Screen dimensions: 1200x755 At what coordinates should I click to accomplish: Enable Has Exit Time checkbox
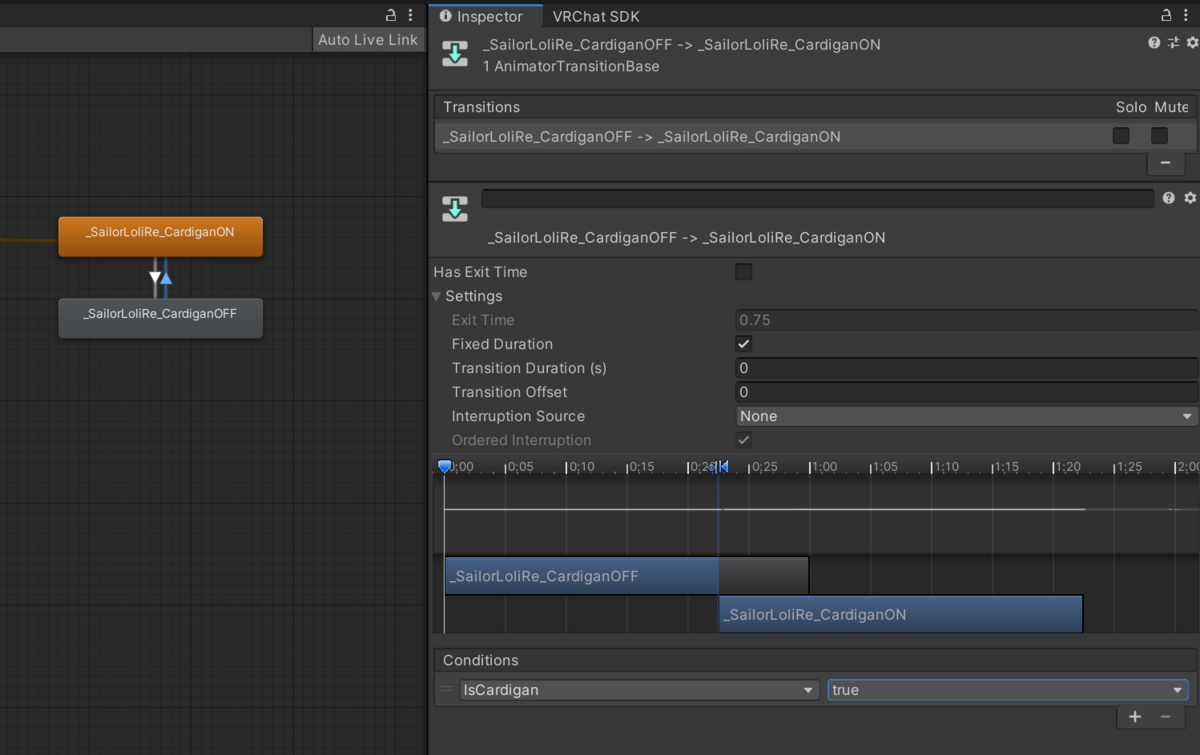coord(744,272)
